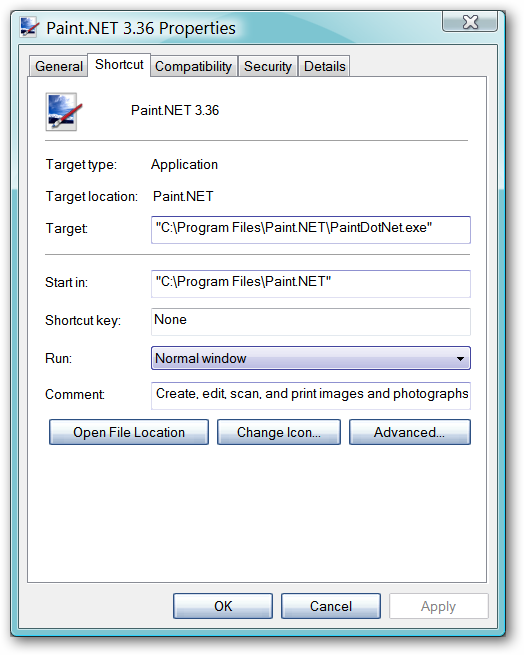The image size is (524, 655).
Task: Close the Properties dialog with X
Action: coord(470,22)
